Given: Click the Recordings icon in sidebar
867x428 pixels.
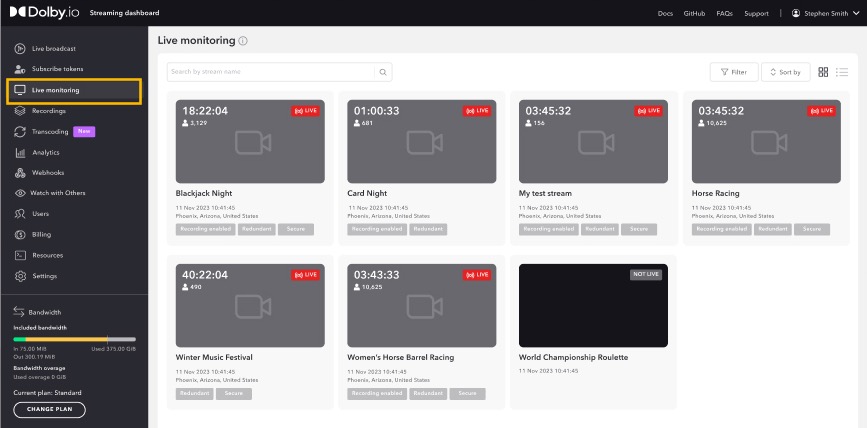Looking at the screenshot, I should point(19,111).
